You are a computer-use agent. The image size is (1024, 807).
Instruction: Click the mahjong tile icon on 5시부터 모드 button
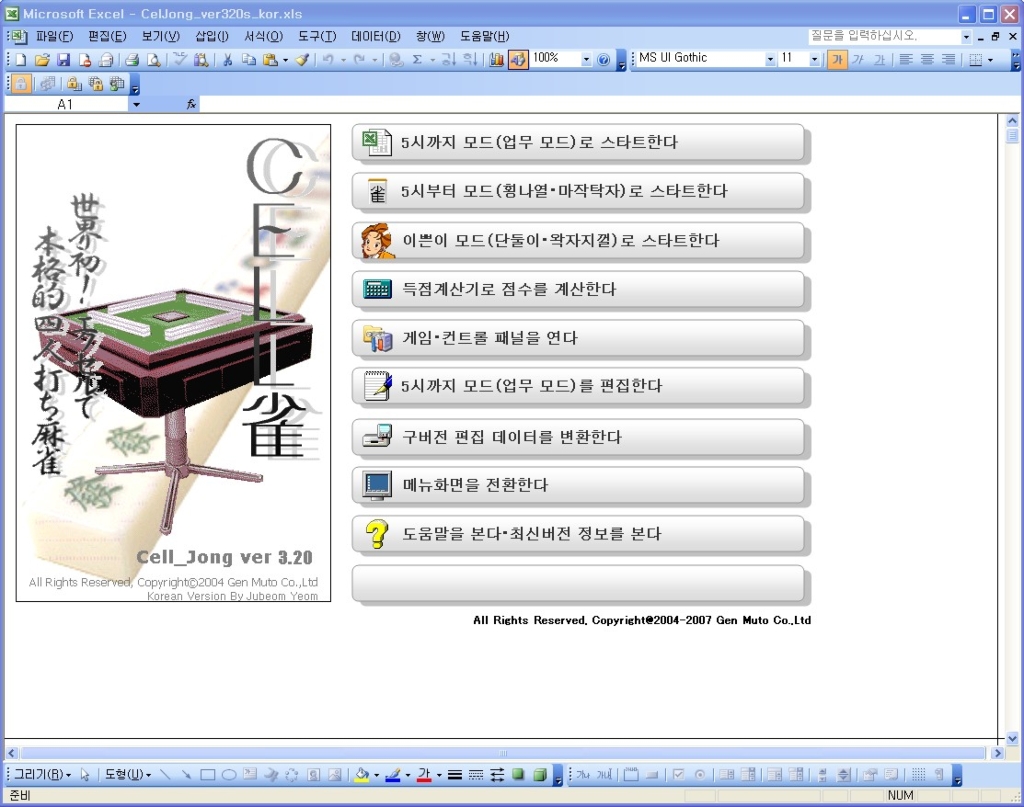click(x=377, y=191)
